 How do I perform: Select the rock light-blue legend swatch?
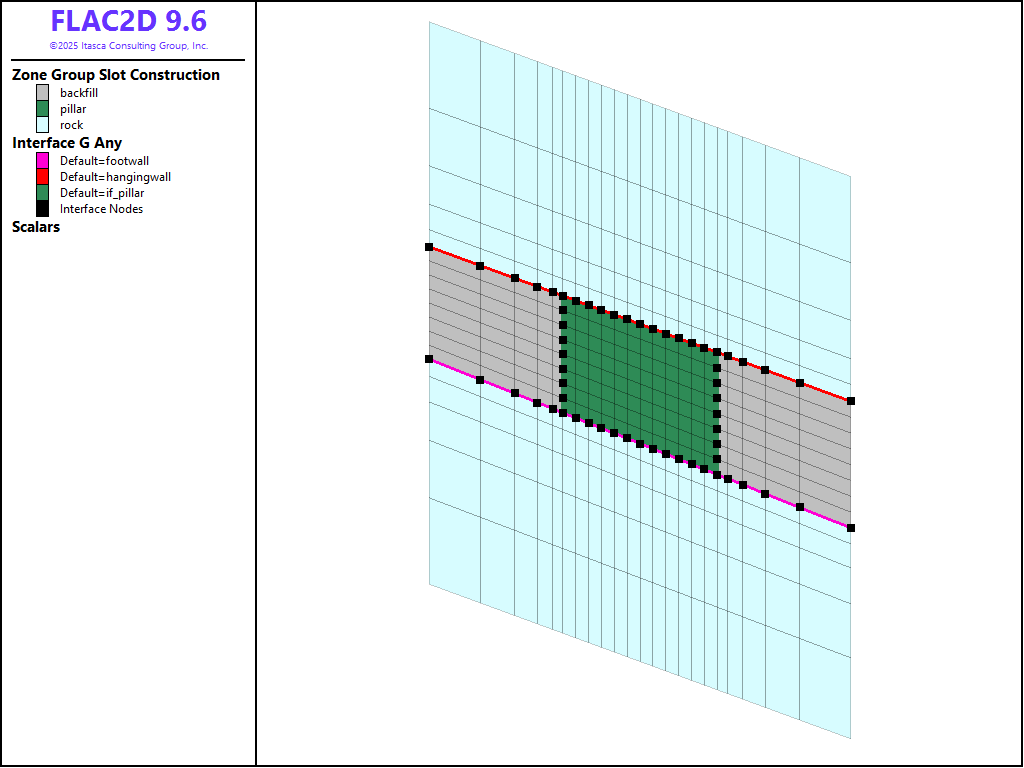point(42,125)
